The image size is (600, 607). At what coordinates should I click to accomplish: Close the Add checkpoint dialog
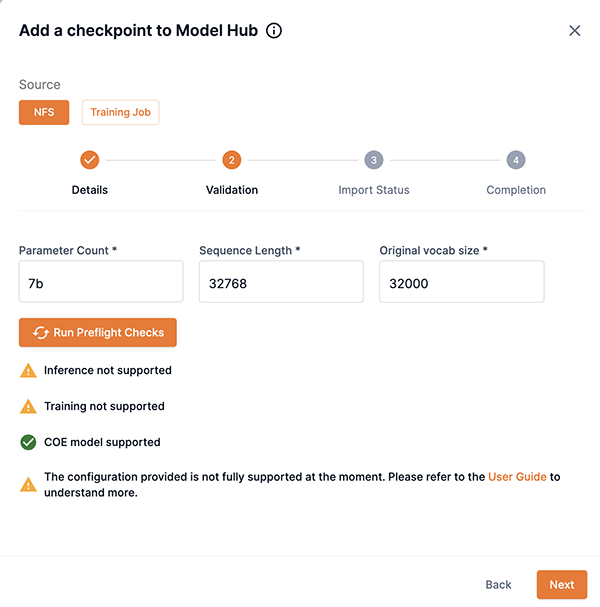574,31
